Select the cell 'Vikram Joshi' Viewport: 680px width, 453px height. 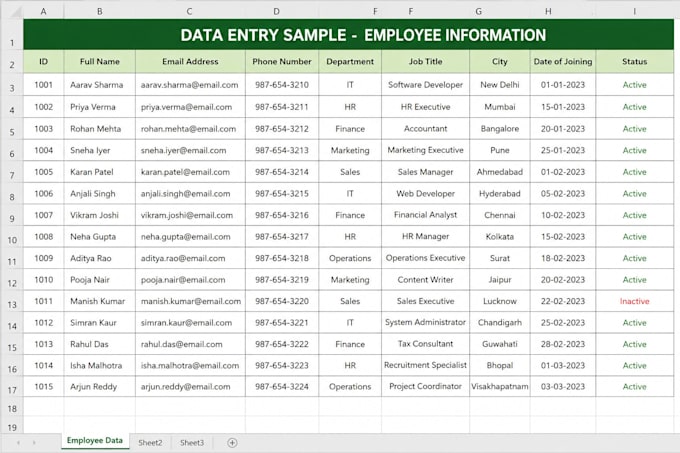pos(100,215)
